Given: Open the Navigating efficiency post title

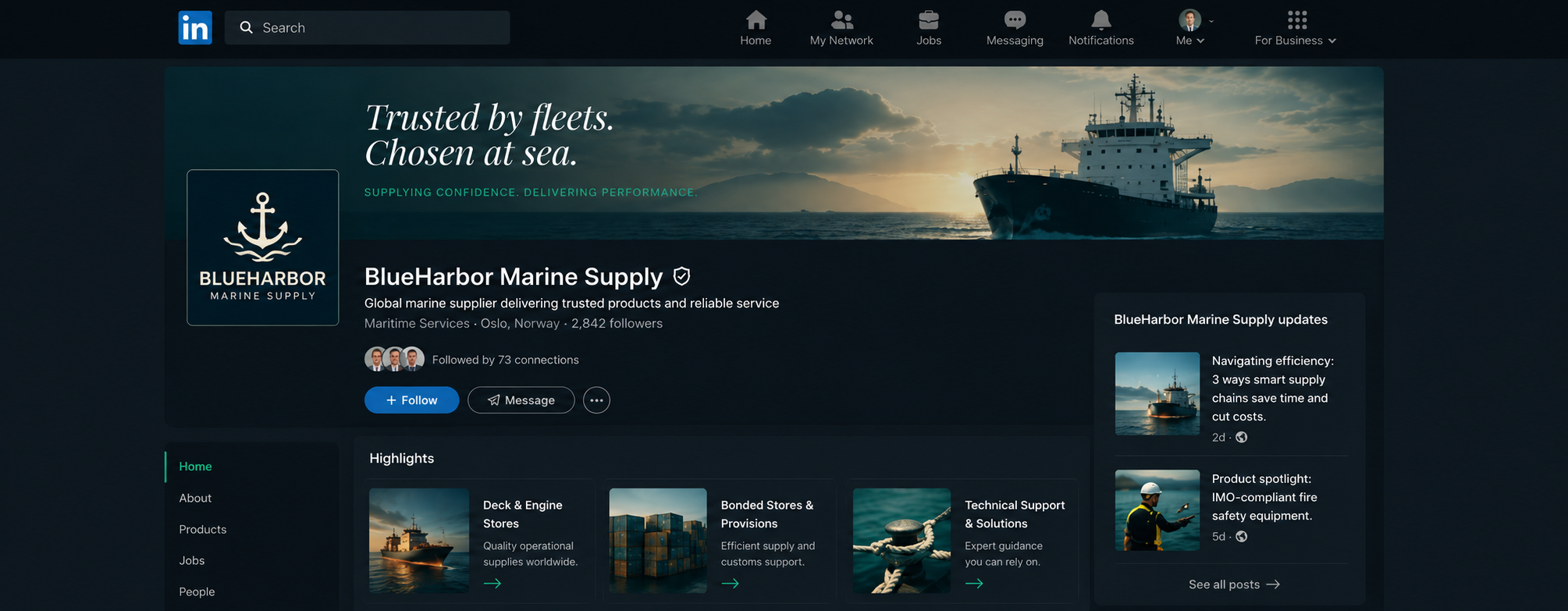Looking at the screenshot, I should click(1272, 389).
